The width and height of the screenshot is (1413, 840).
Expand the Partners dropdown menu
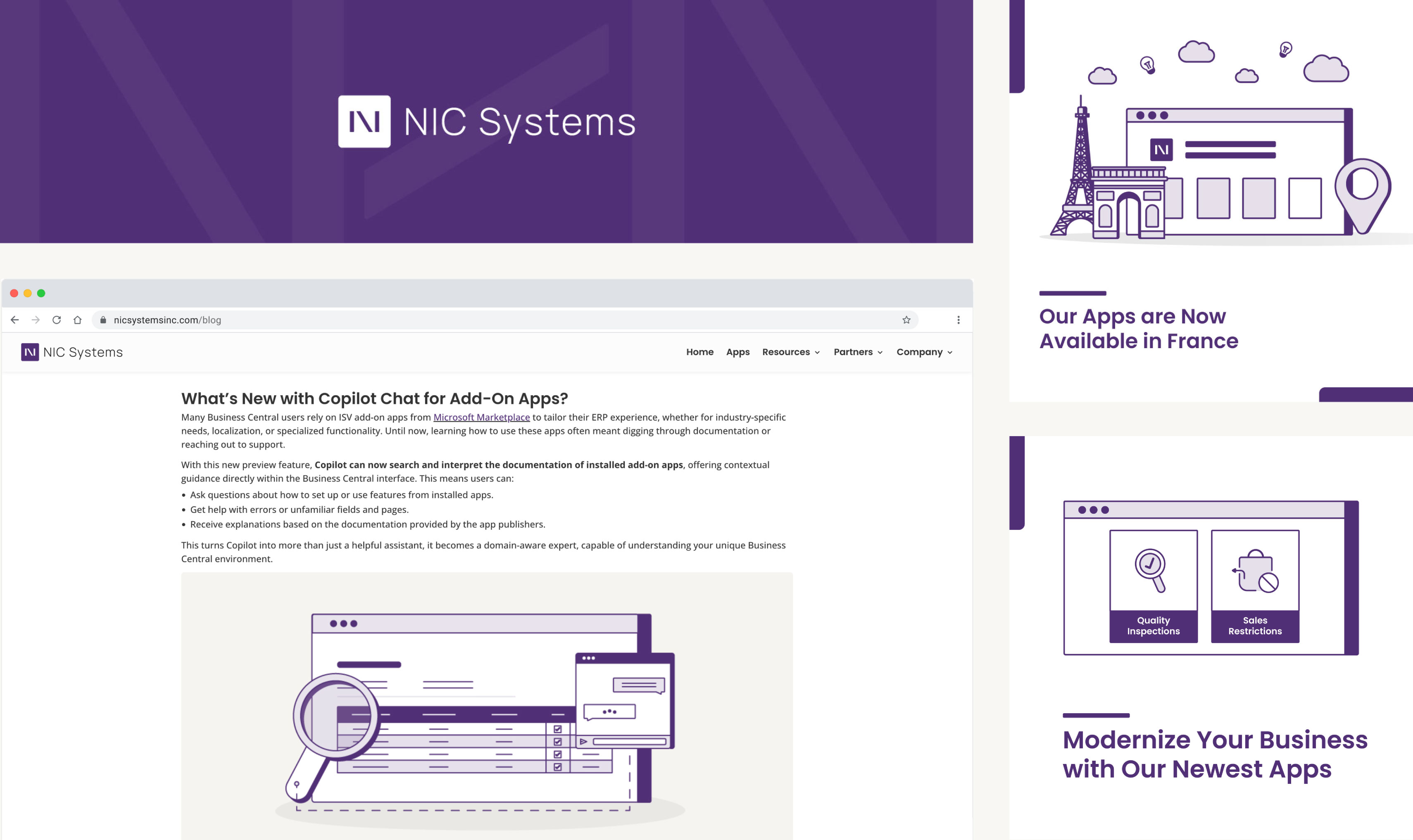[858, 352]
